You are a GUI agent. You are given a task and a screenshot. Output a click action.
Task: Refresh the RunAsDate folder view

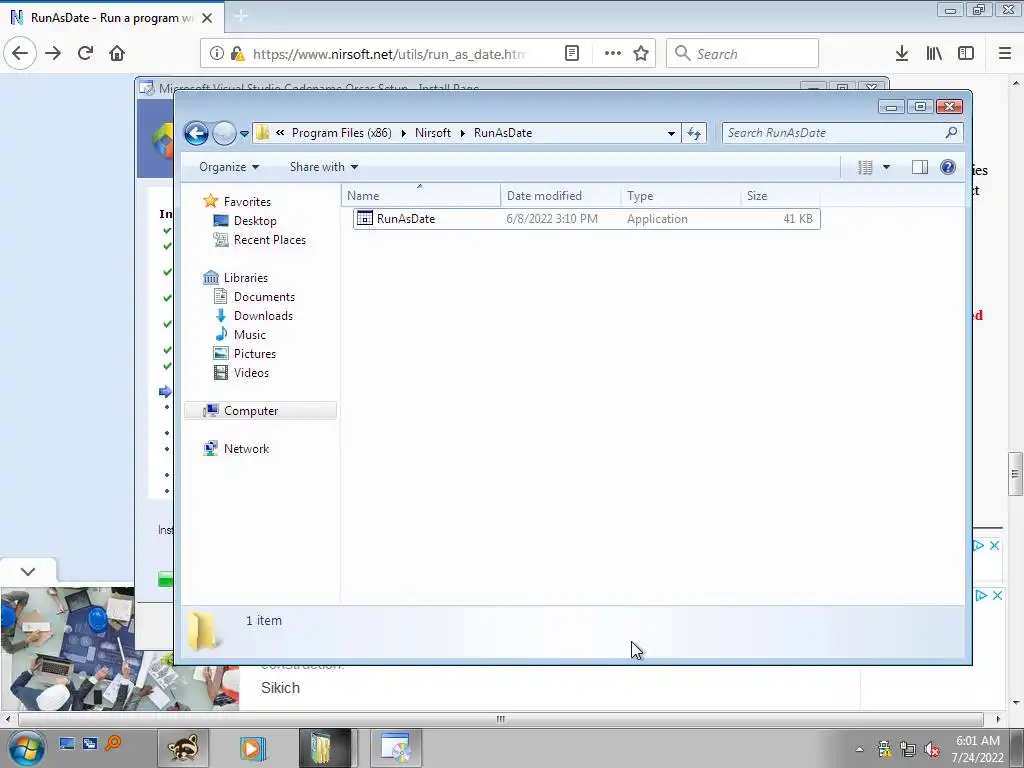(x=694, y=133)
